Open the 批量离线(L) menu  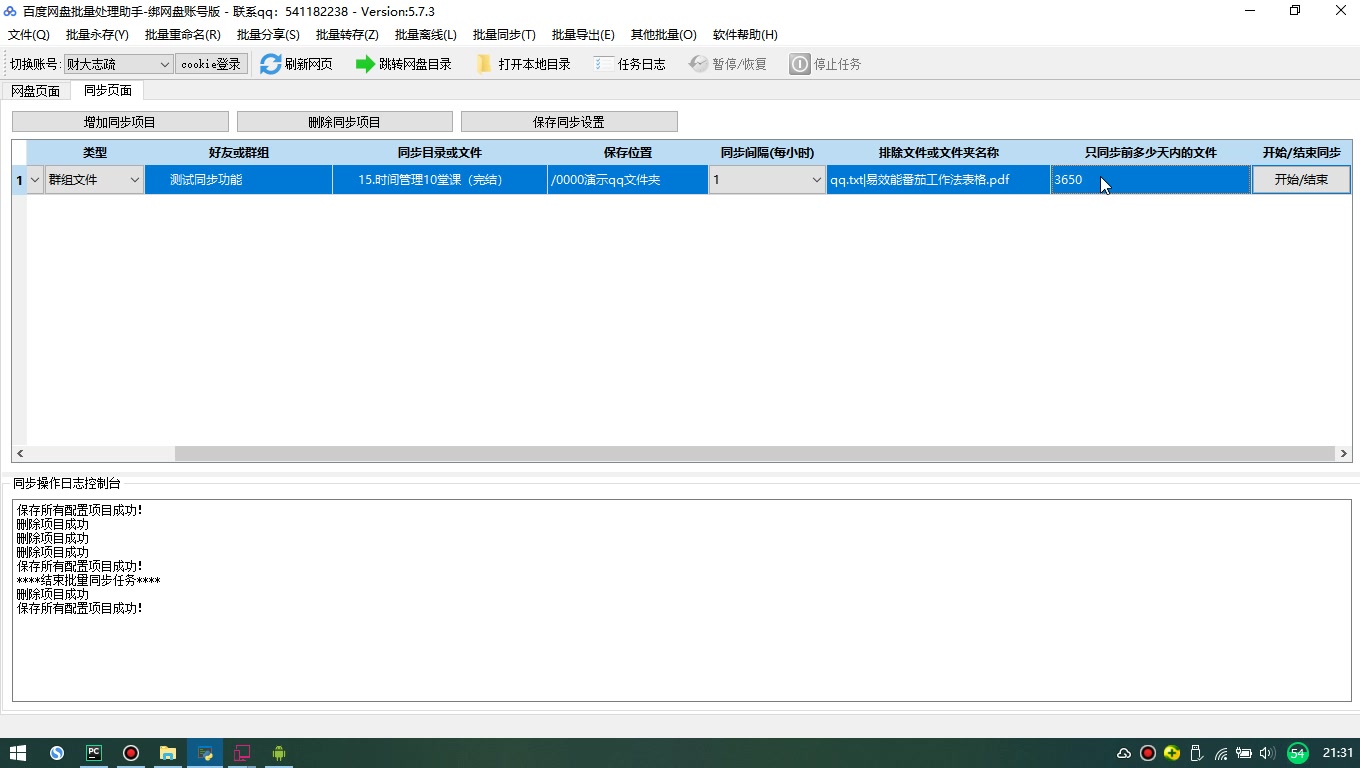426,35
